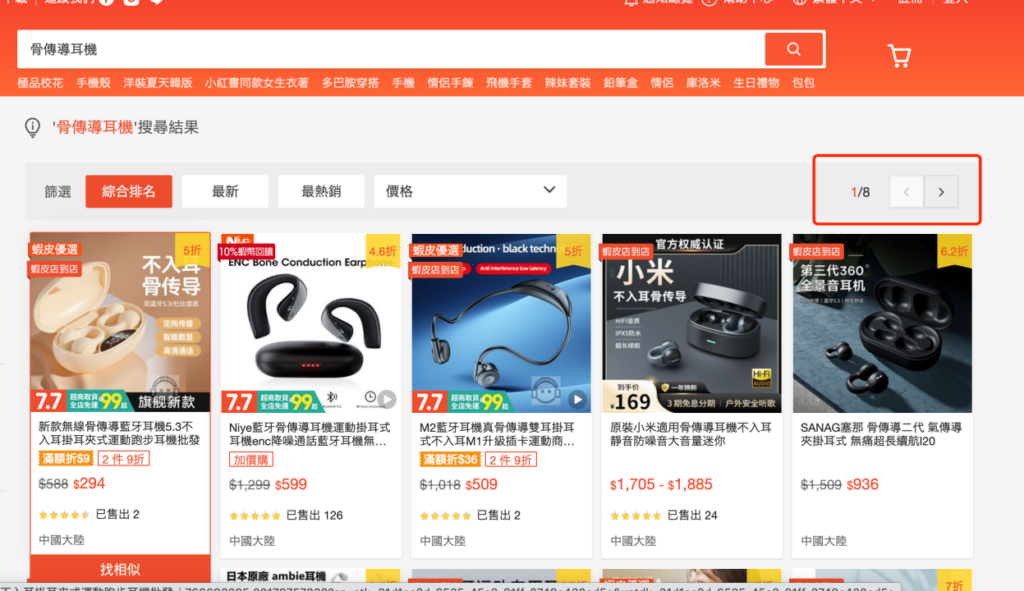Open the SANAG 第三代360° product thumbnail
Image resolution: width=1024 pixels, height=591 pixels.
point(882,323)
